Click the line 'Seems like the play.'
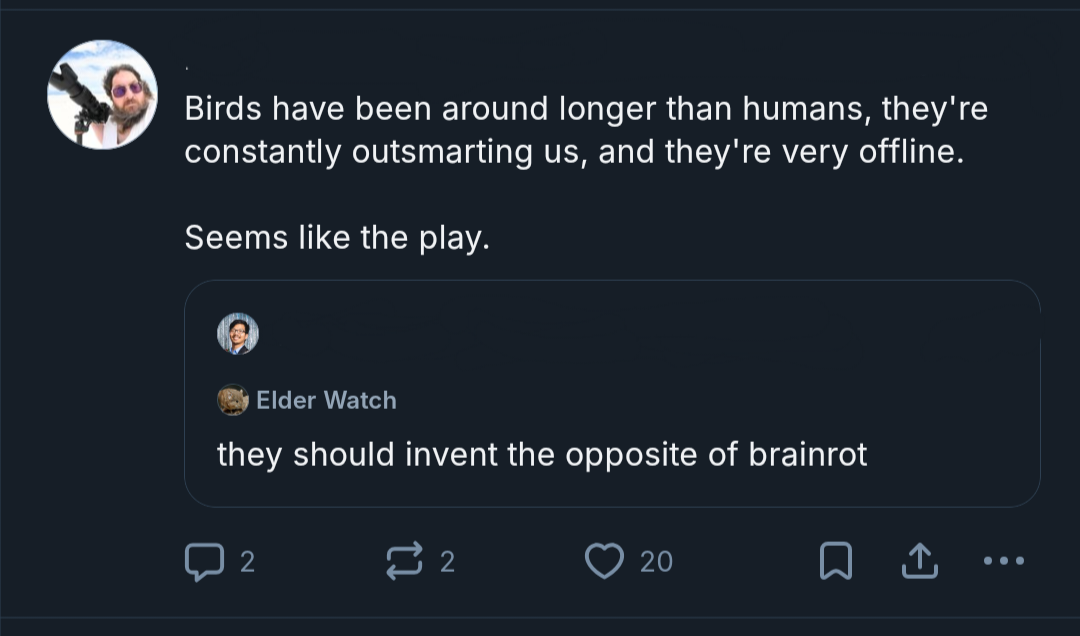This screenshot has width=1080, height=636. (337, 238)
